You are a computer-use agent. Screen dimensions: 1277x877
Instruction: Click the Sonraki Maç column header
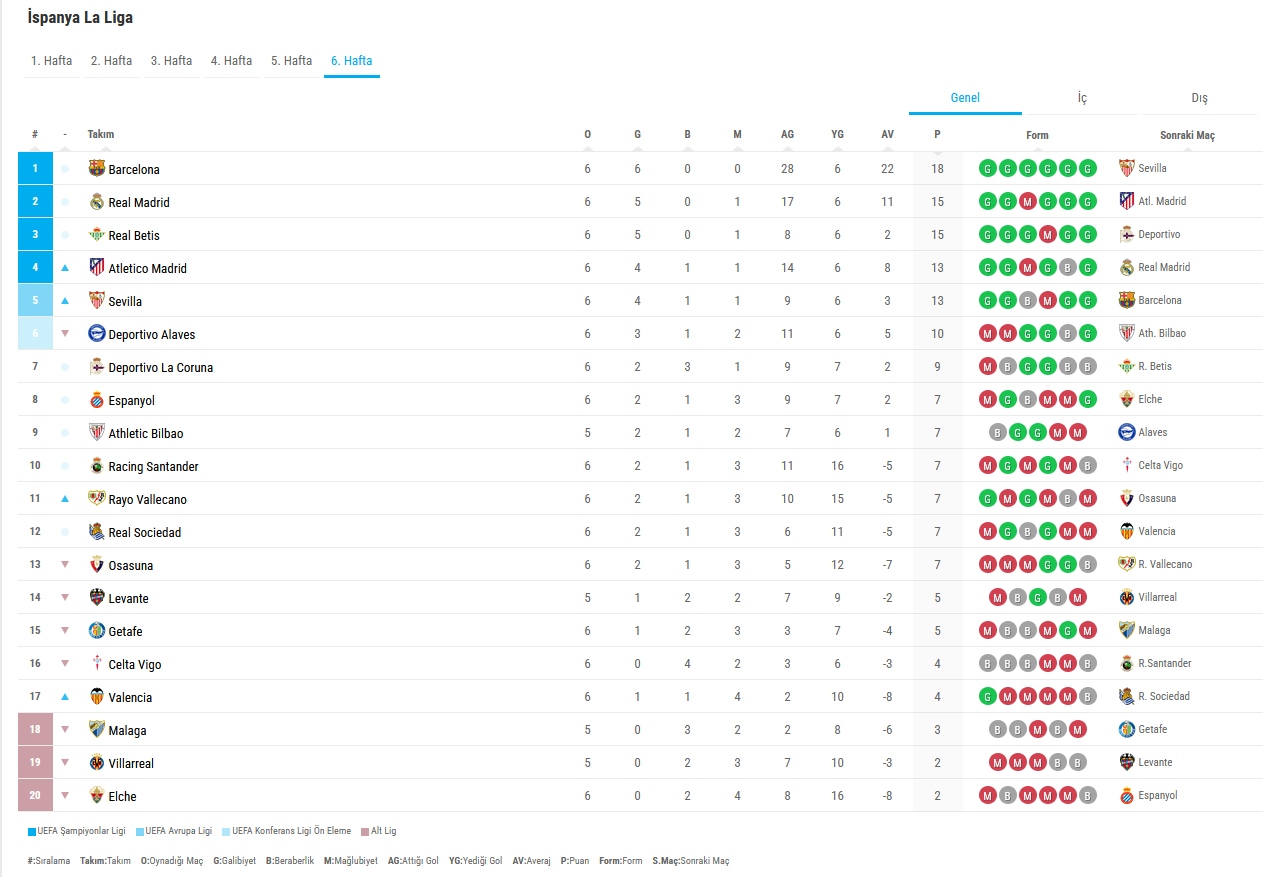tap(1187, 135)
